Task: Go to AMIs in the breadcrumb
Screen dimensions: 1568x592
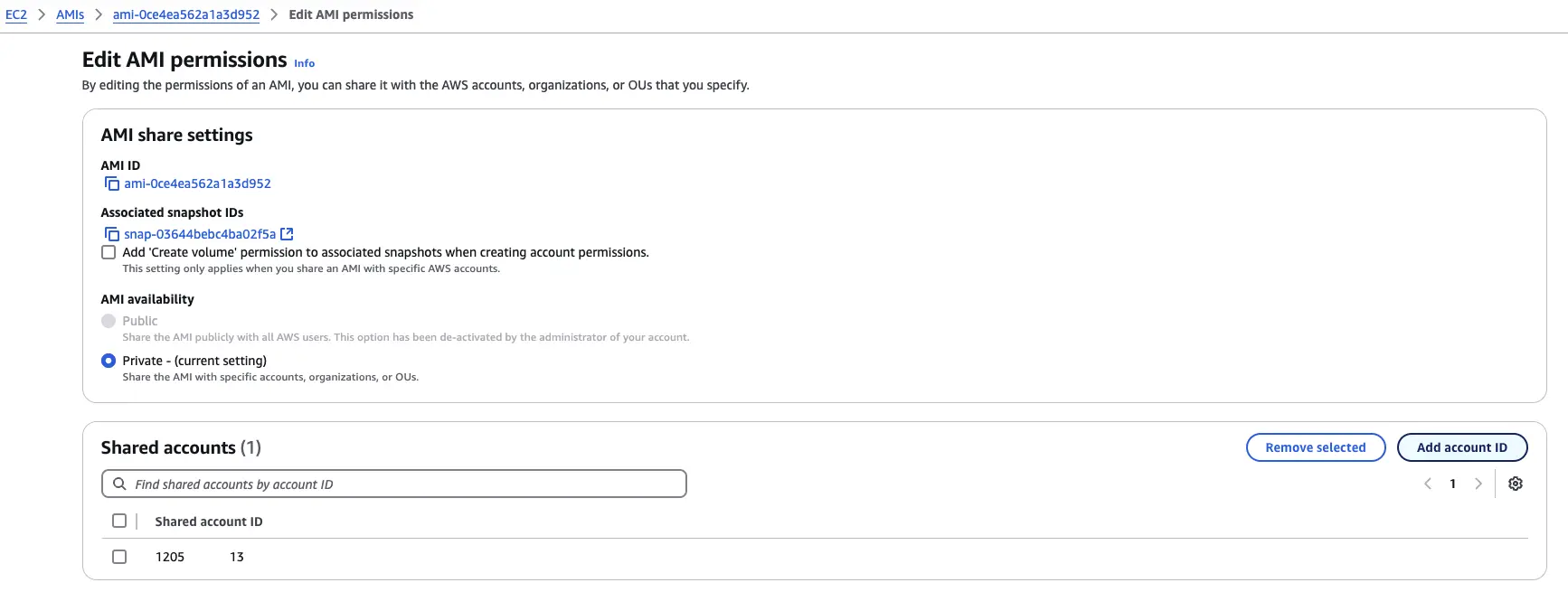Action: click(70, 14)
